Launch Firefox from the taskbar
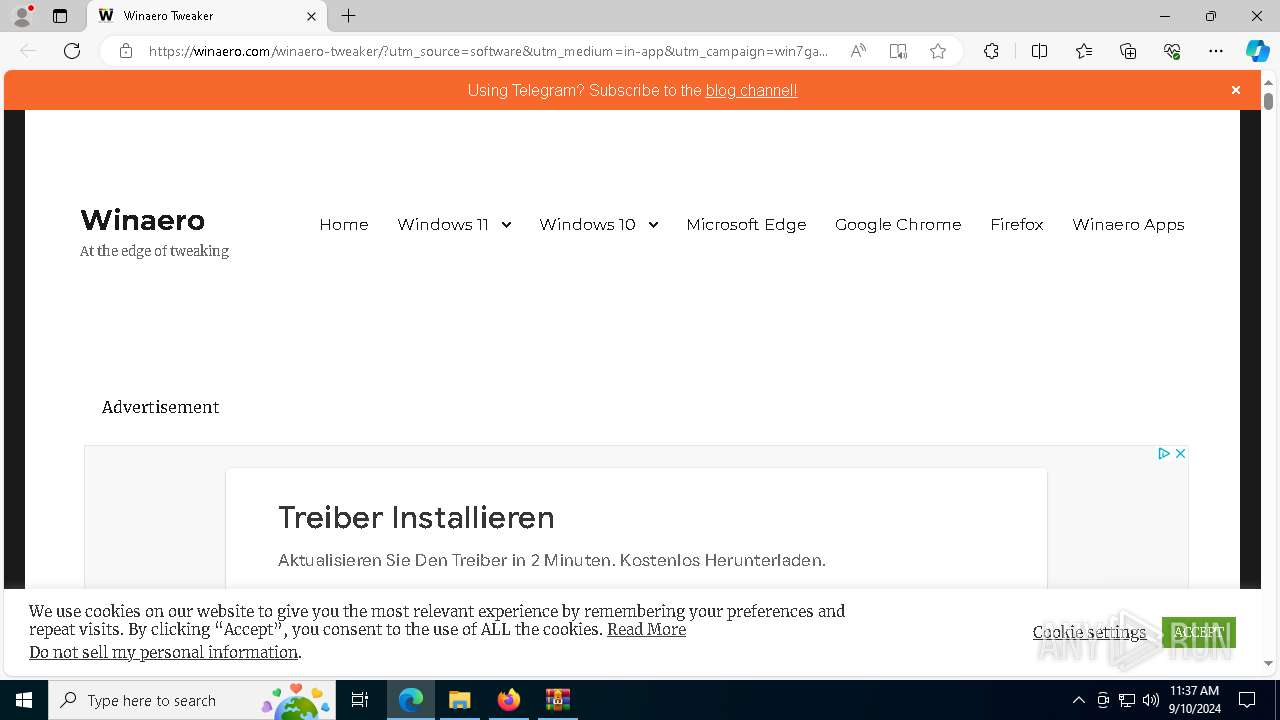 pyautogui.click(x=508, y=700)
